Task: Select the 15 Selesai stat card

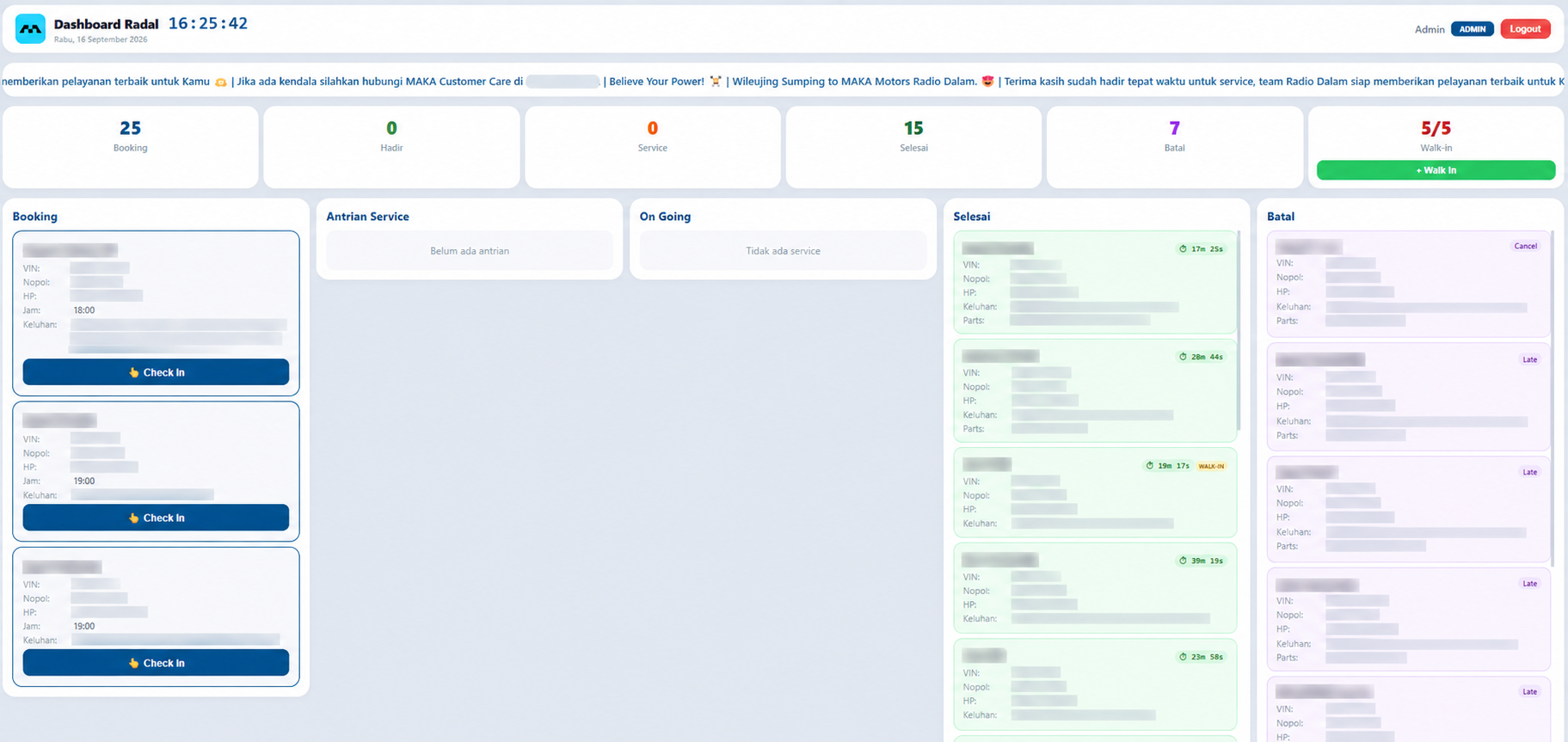Action: pos(913,147)
